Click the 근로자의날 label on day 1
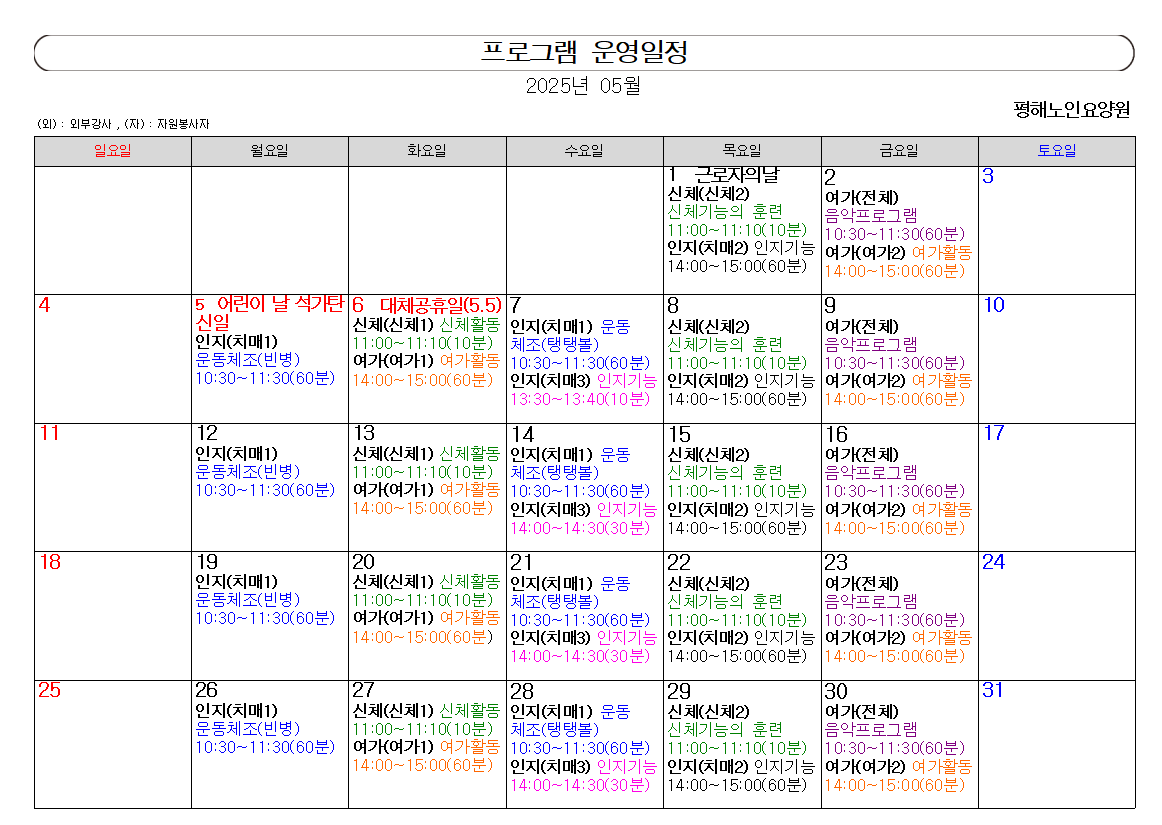The width and height of the screenshot is (1162, 825). pos(737,175)
